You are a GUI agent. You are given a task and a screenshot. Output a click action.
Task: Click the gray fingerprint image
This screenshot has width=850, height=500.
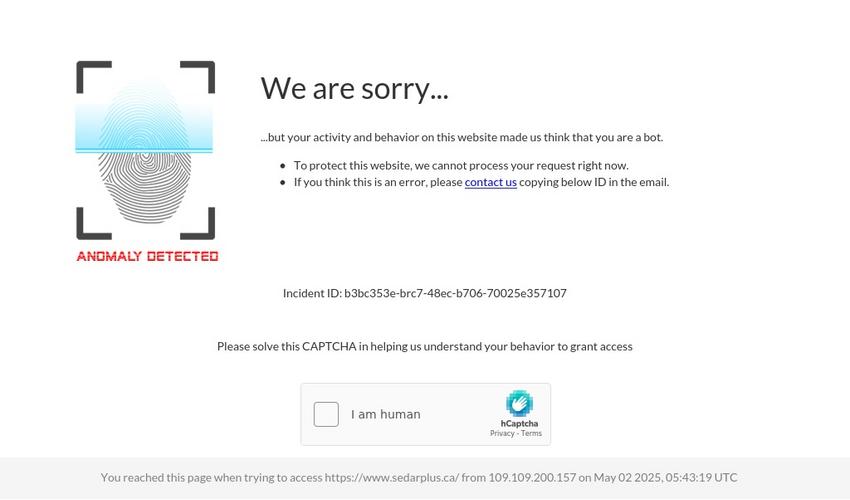click(x=145, y=187)
